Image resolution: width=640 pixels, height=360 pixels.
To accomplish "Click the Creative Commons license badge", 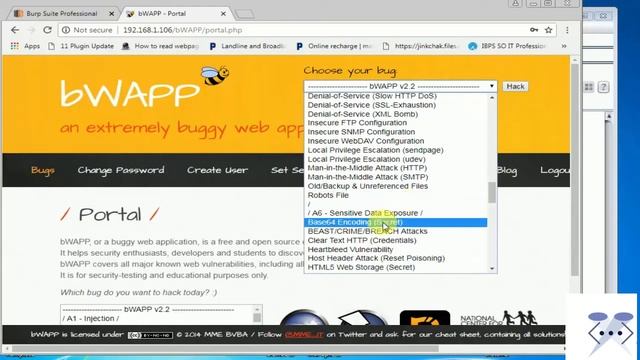I will [150, 335].
